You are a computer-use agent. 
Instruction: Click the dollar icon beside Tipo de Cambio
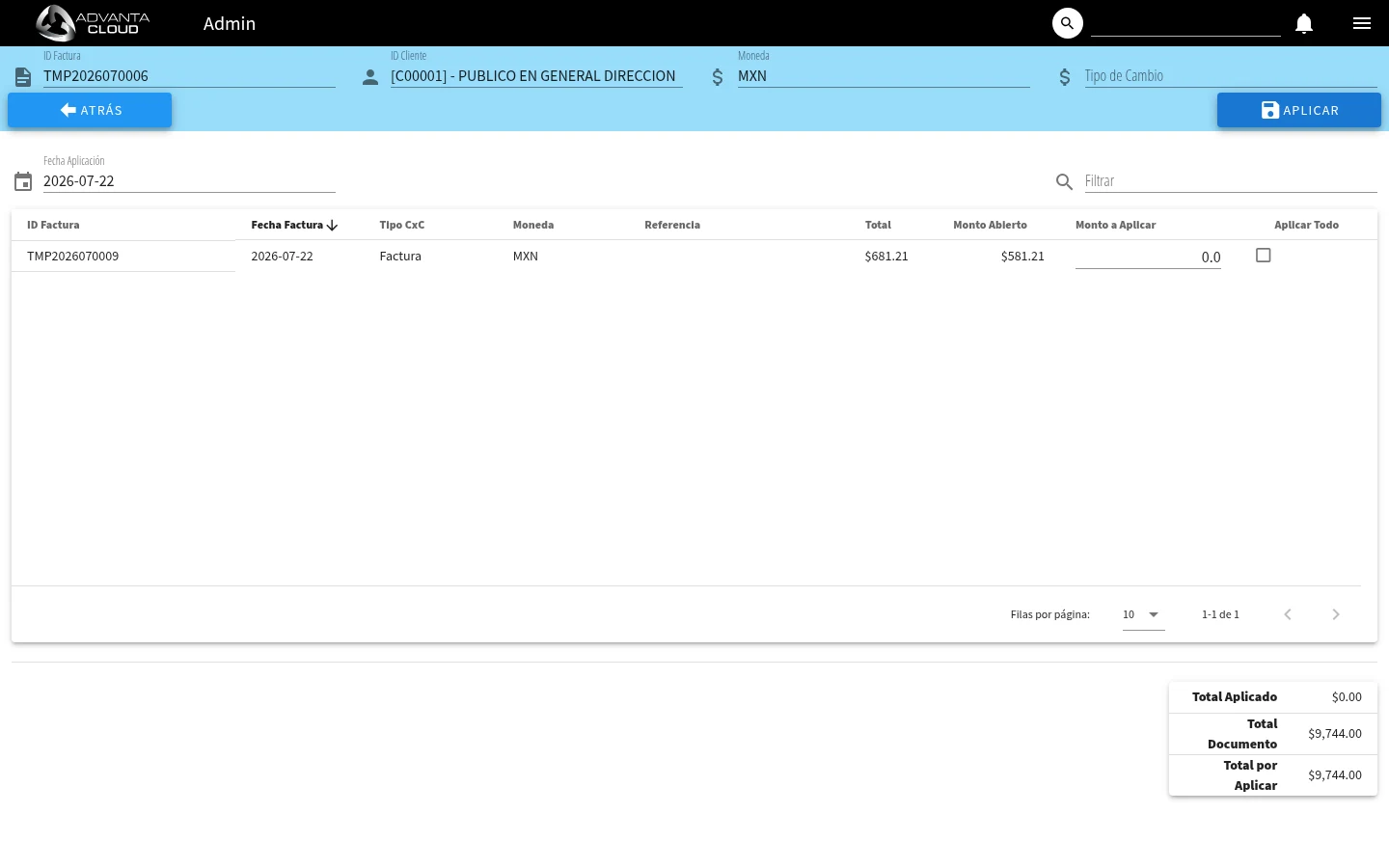tap(1065, 77)
